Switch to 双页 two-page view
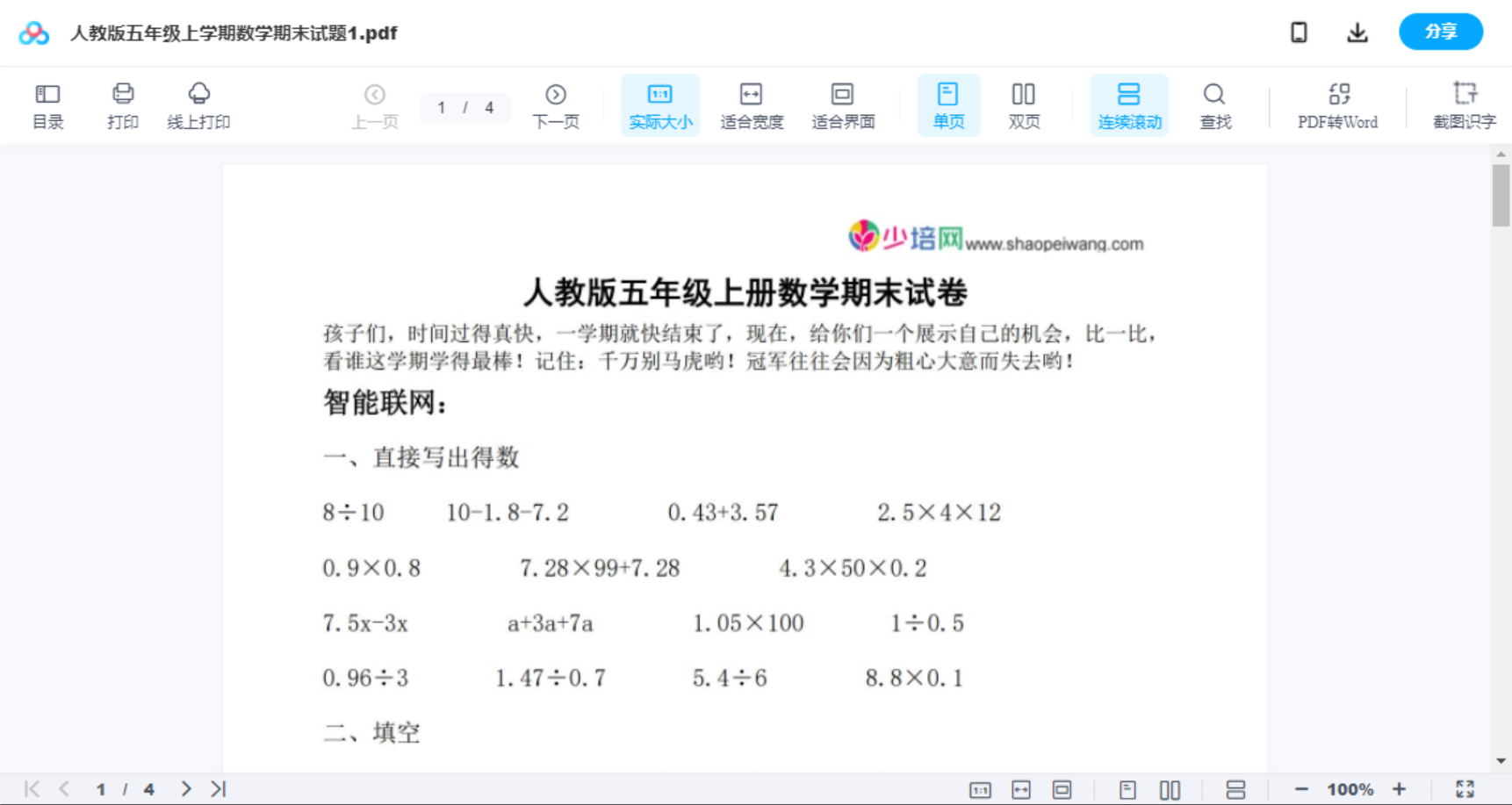The height and width of the screenshot is (805, 1512). pyautogui.click(x=1024, y=104)
